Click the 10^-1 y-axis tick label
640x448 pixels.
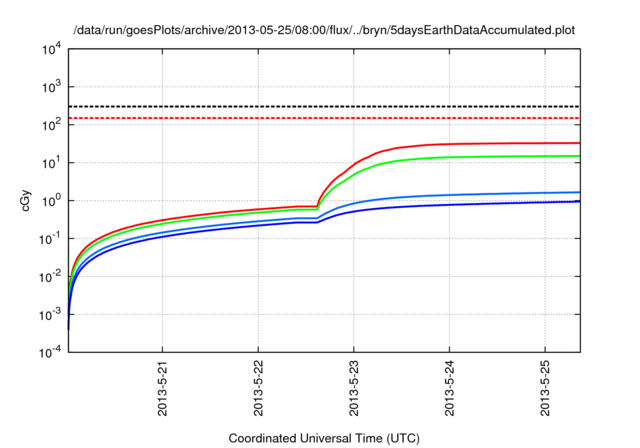[50, 238]
